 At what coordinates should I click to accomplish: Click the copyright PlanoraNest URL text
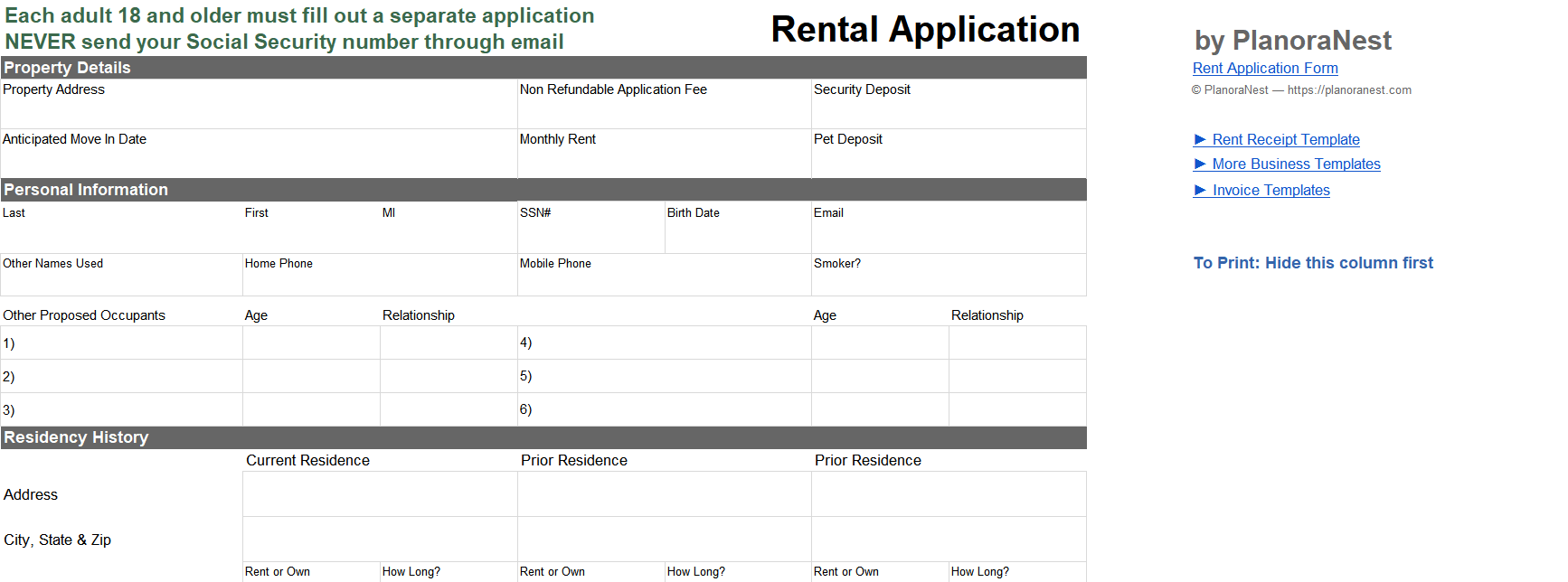click(1301, 89)
